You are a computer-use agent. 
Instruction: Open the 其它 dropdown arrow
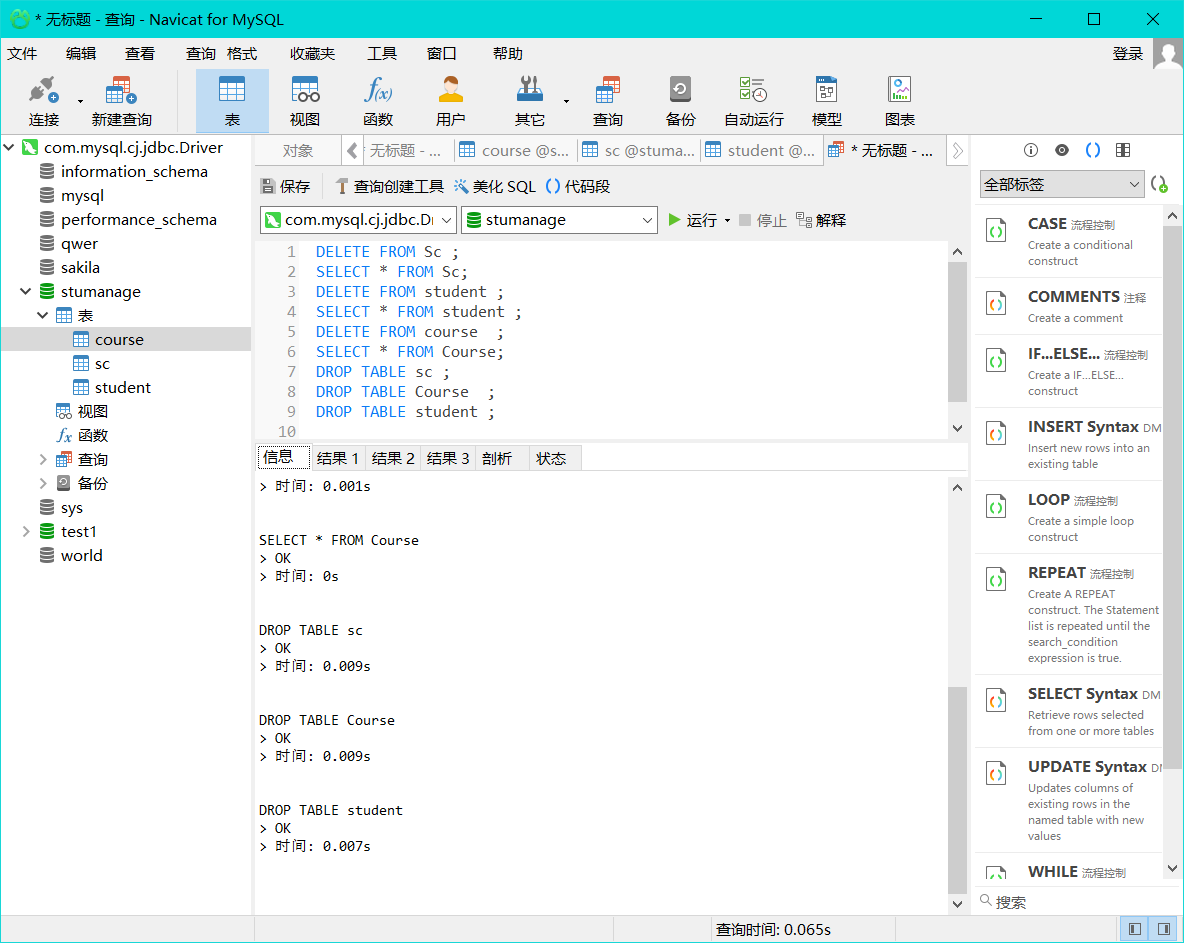pyautogui.click(x=566, y=101)
